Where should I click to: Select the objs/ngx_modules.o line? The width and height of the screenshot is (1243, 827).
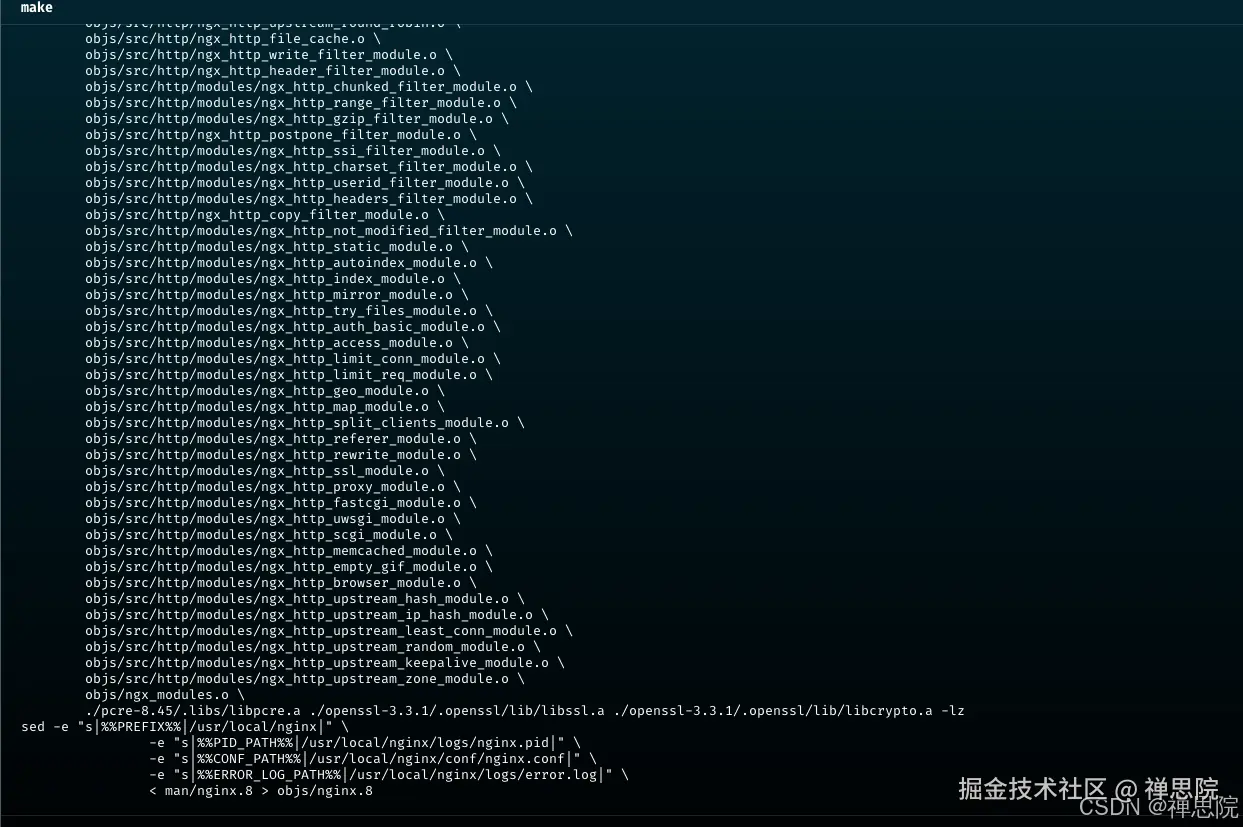(x=164, y=695)
